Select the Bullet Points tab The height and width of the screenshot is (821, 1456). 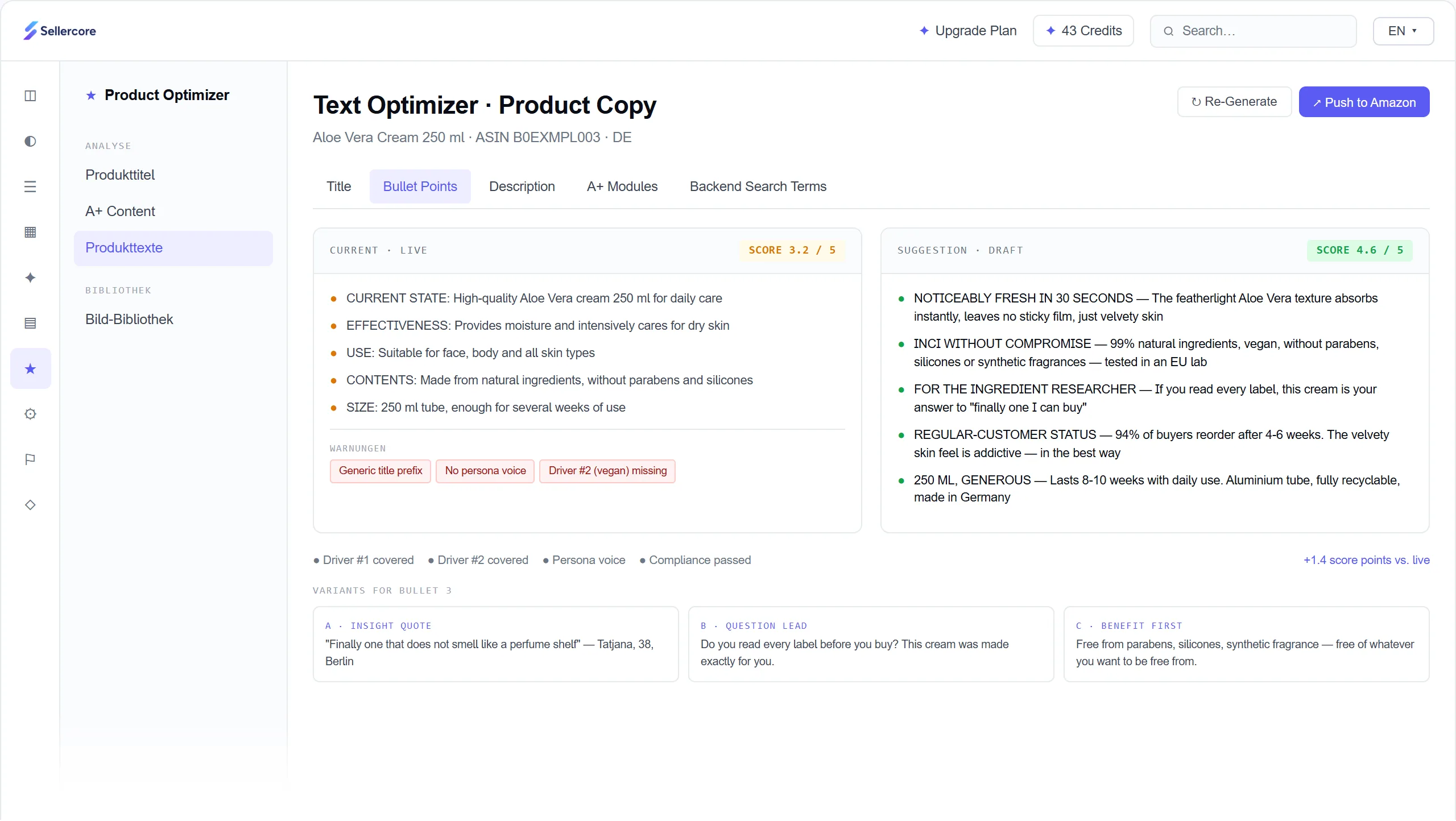click(420, 186)
